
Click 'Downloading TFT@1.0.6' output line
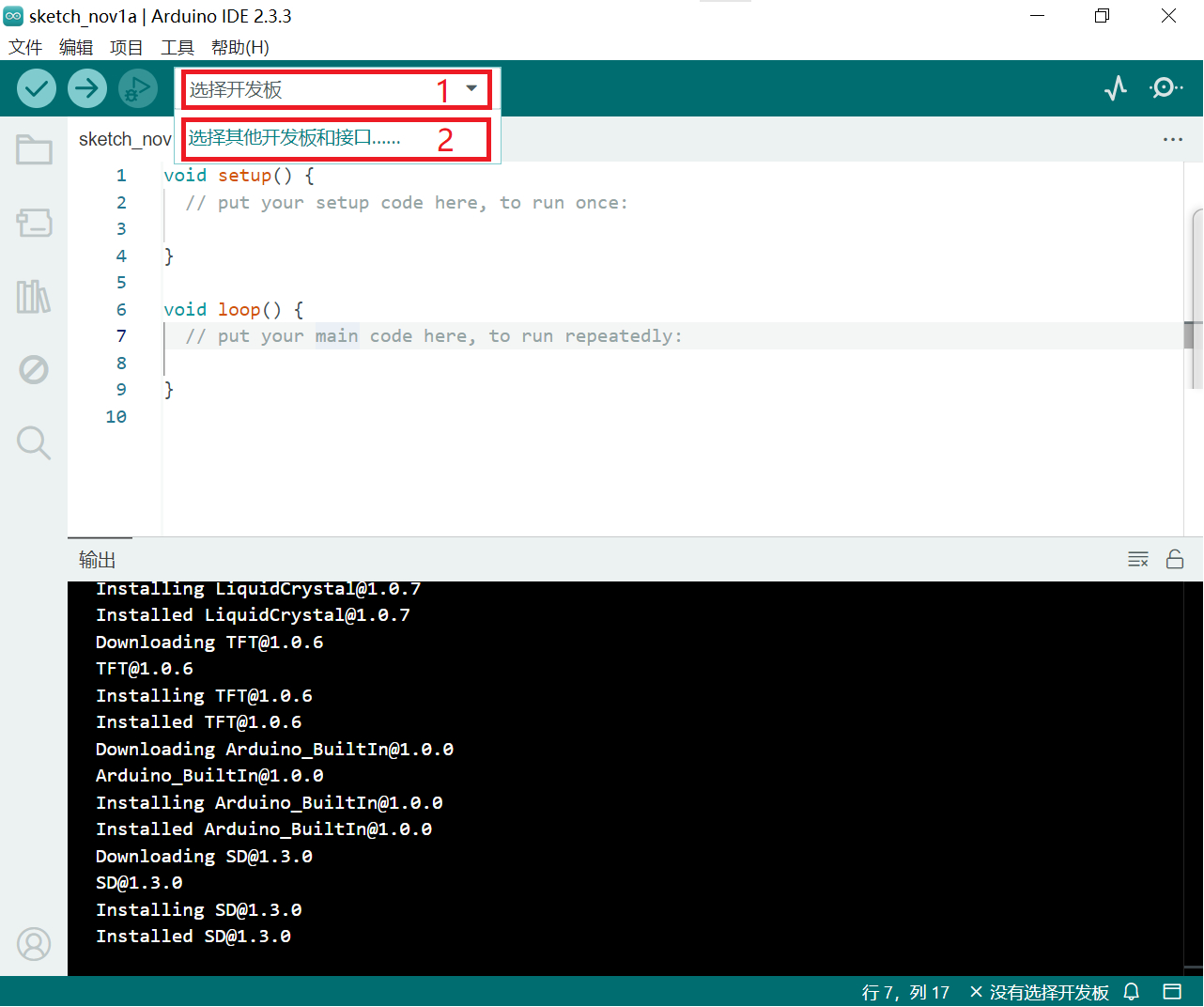[209, 643]
